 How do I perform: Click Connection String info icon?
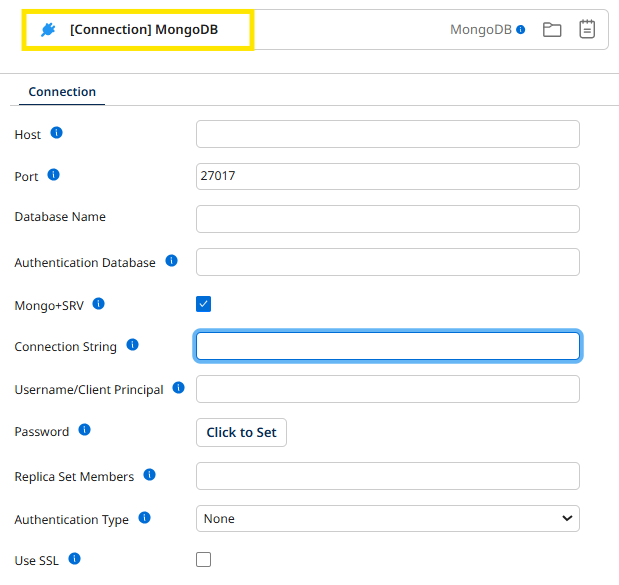click(132, 345)
